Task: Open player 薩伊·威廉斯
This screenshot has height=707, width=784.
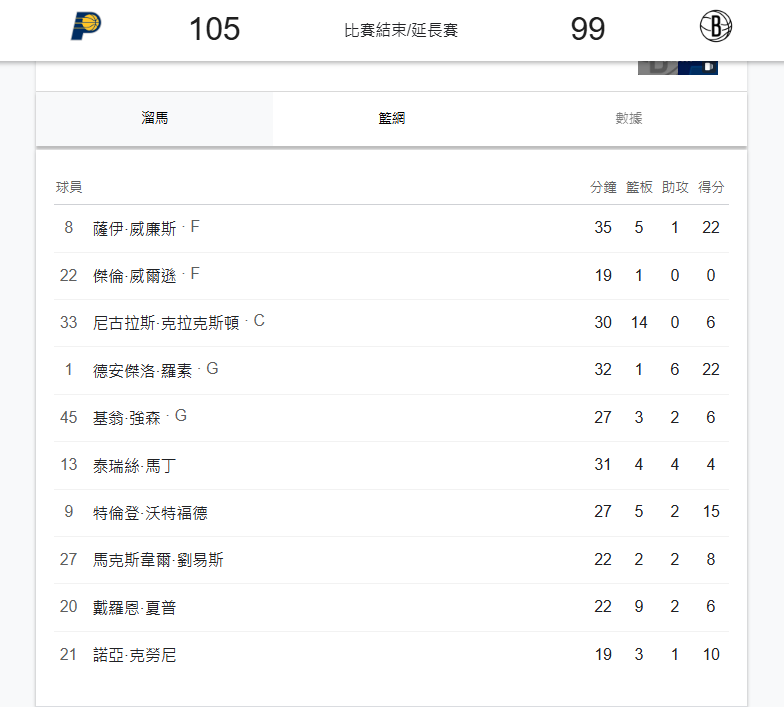Action: tap(134, 228)
